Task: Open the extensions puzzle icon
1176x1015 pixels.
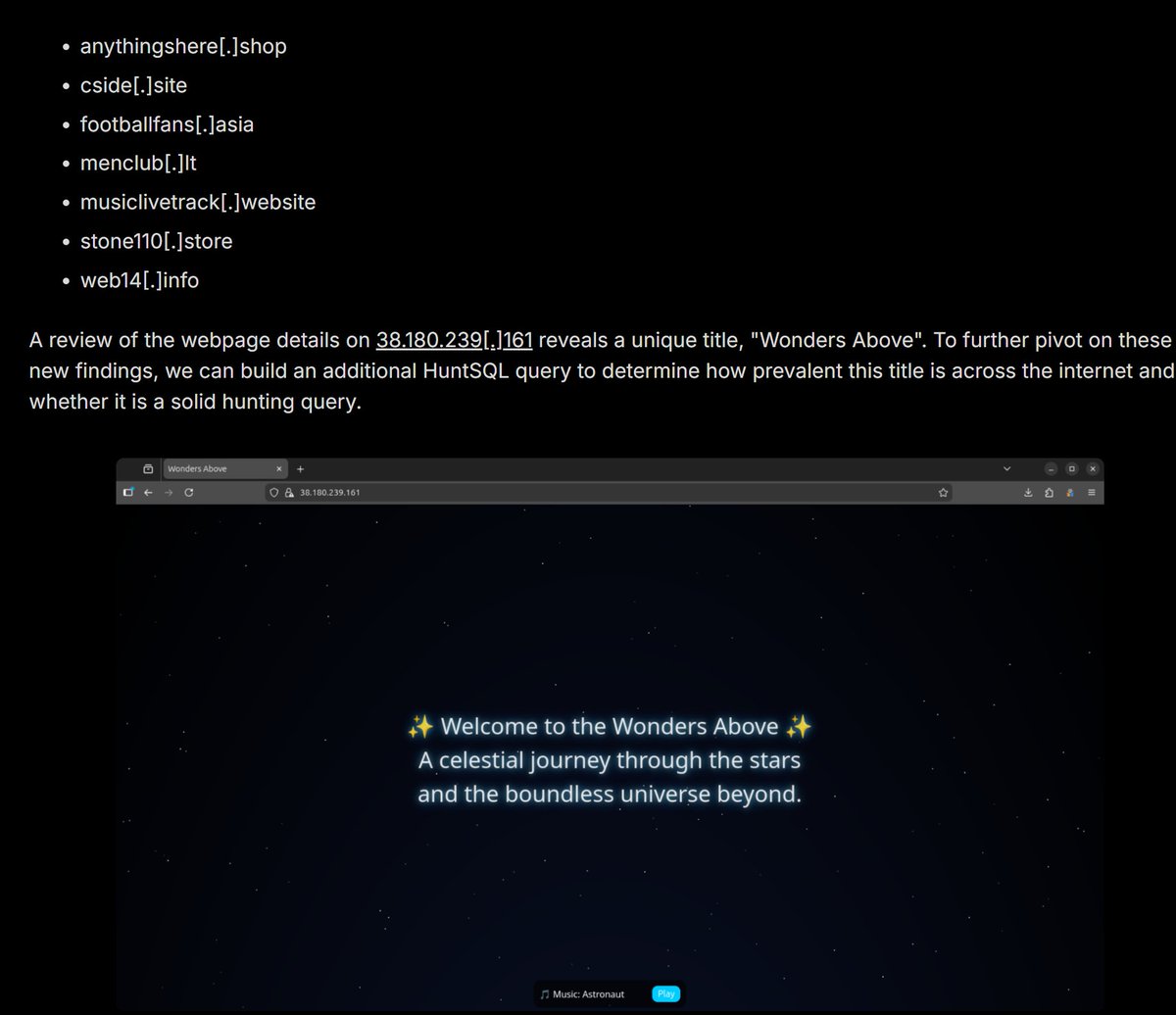Action: pos(1049,493)
